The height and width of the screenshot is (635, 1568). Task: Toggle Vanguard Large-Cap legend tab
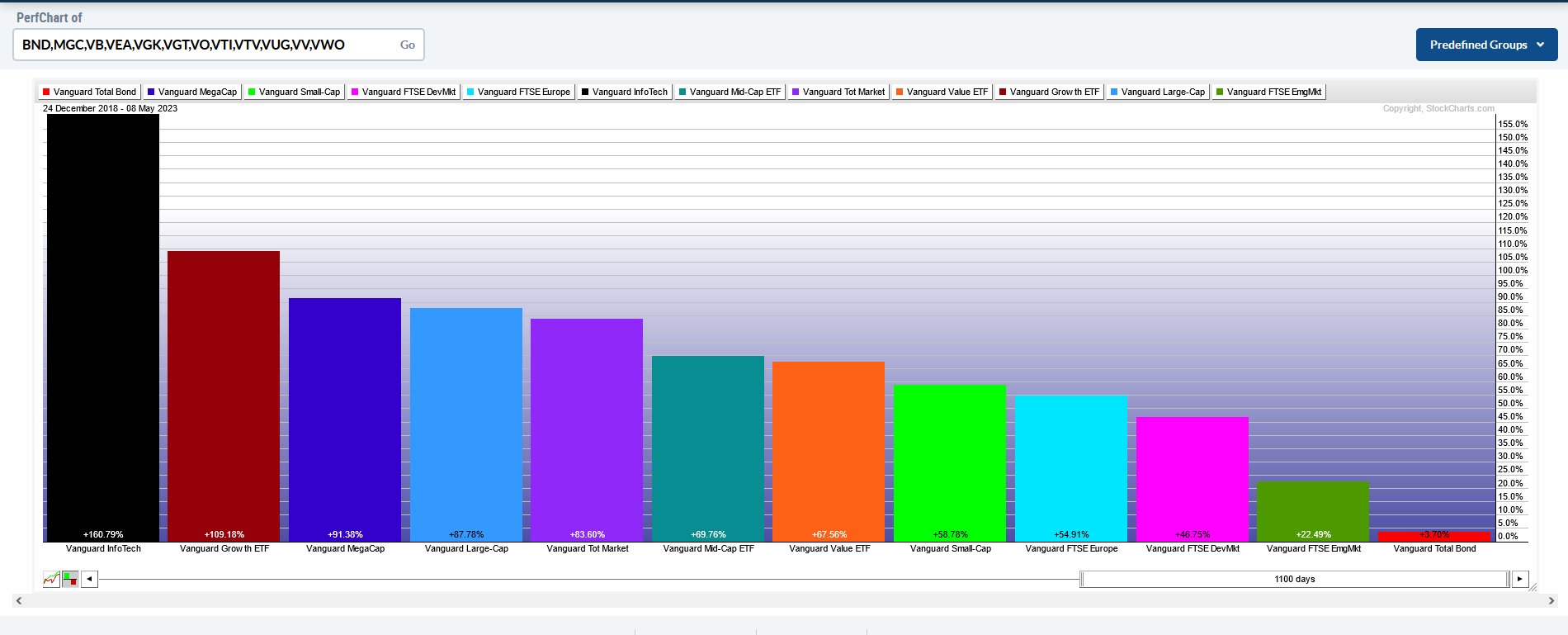click(x=1158, y=92)
